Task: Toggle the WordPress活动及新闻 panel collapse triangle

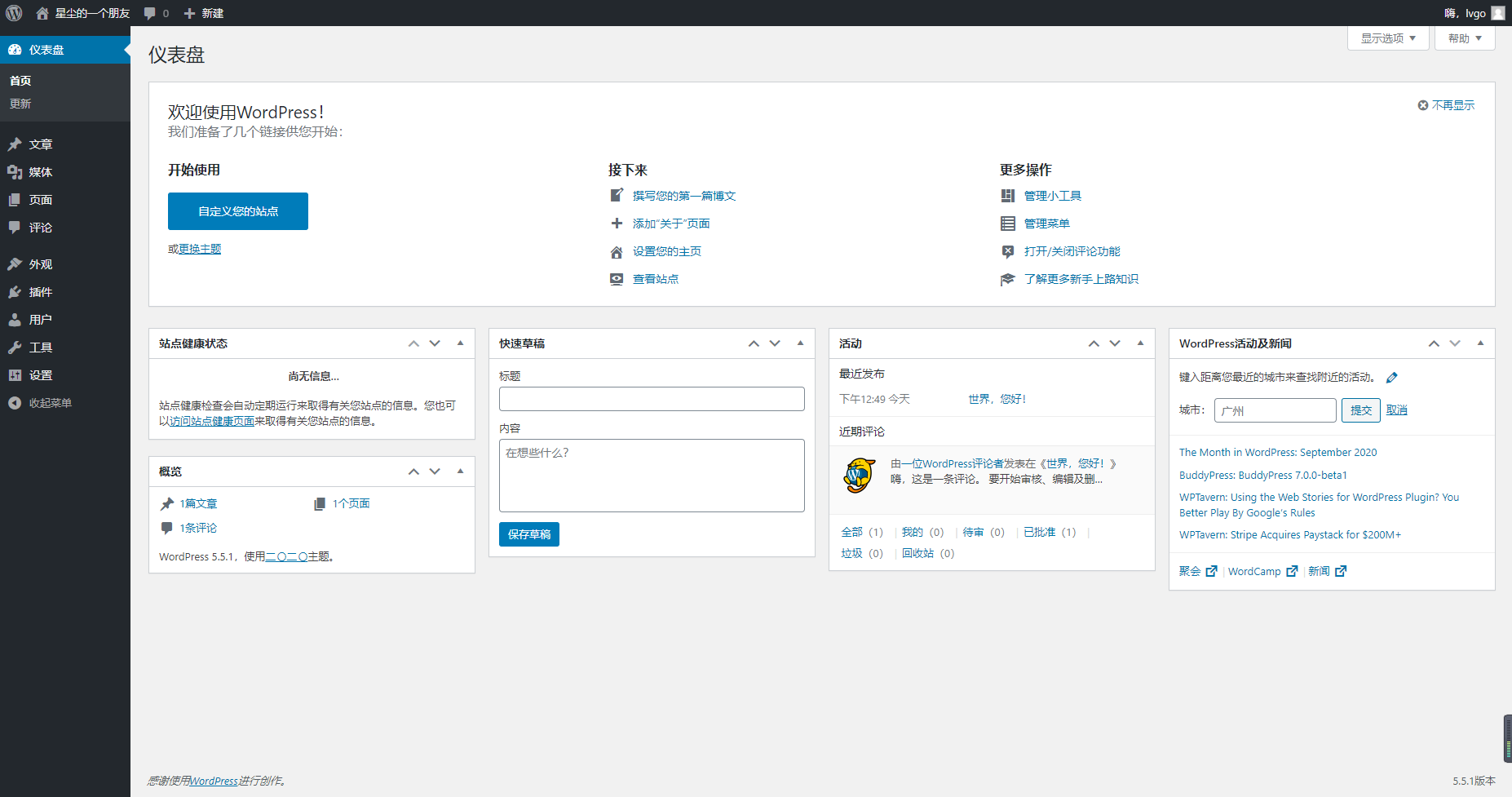Action: (x=1480, y=343)
